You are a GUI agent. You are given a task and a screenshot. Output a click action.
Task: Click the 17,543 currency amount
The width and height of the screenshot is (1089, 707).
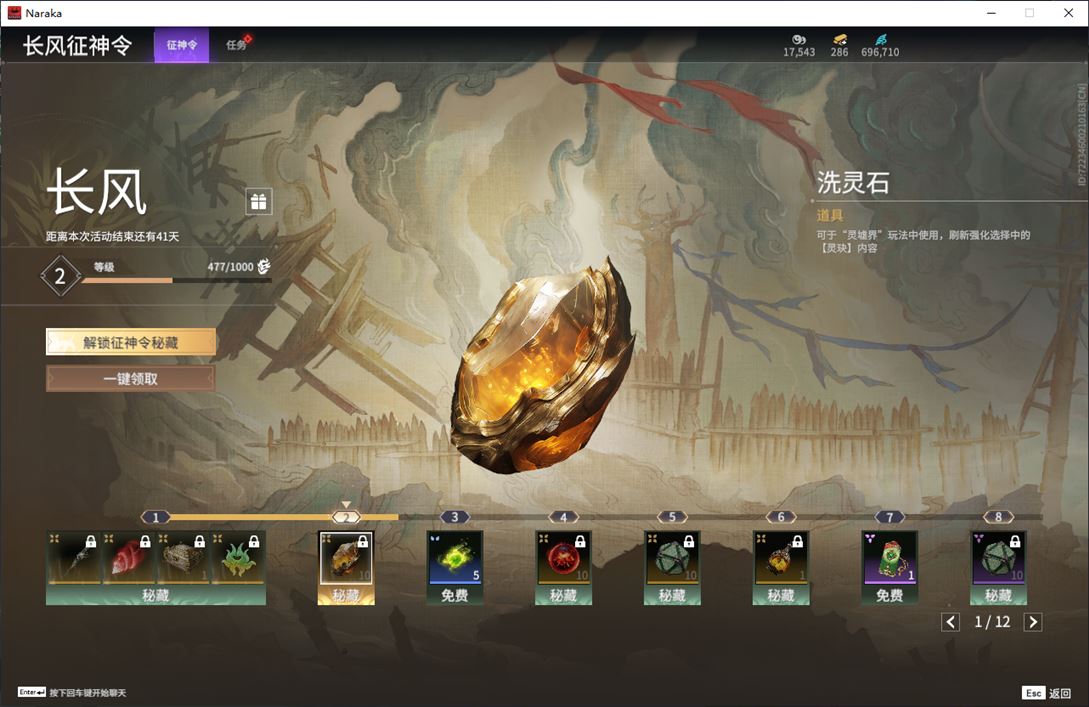click(799, 52)
